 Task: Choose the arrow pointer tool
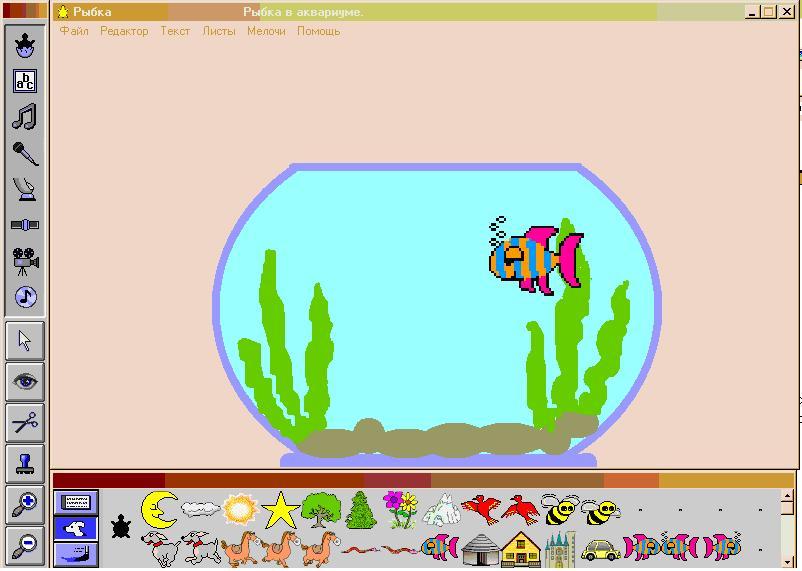(x=25, y=340)
